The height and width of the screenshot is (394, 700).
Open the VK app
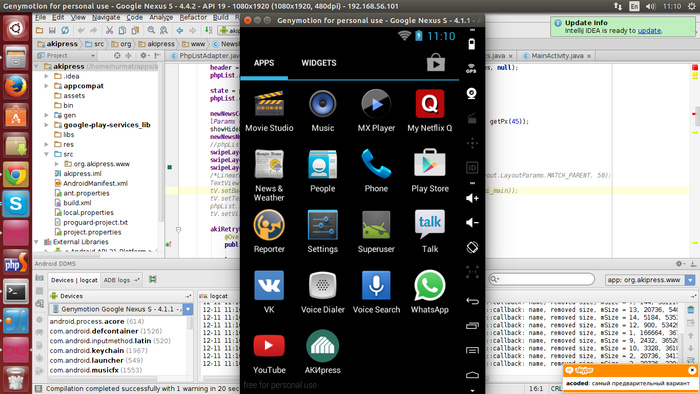pos(269,292)
